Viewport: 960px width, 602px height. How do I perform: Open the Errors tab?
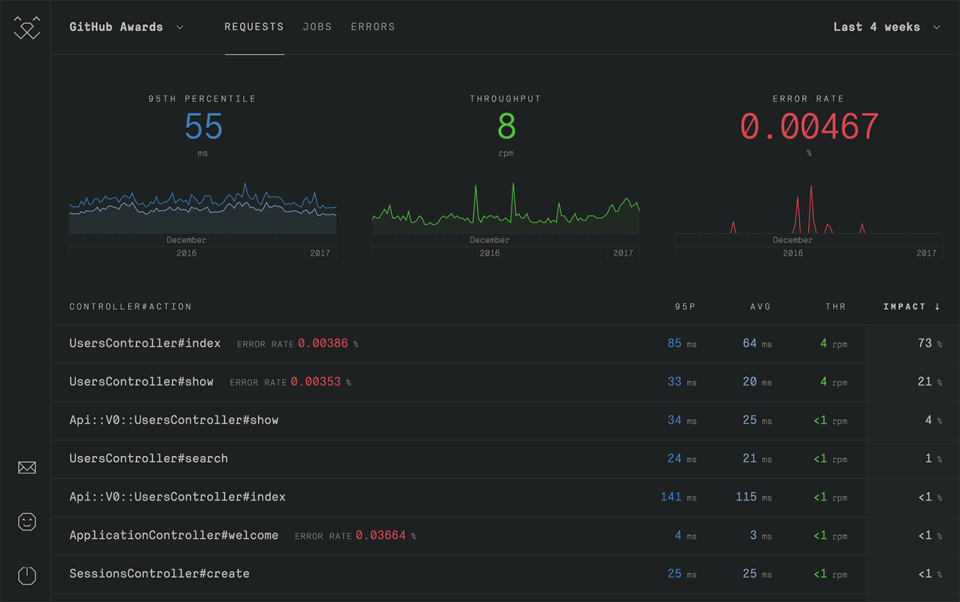(372, 27)
